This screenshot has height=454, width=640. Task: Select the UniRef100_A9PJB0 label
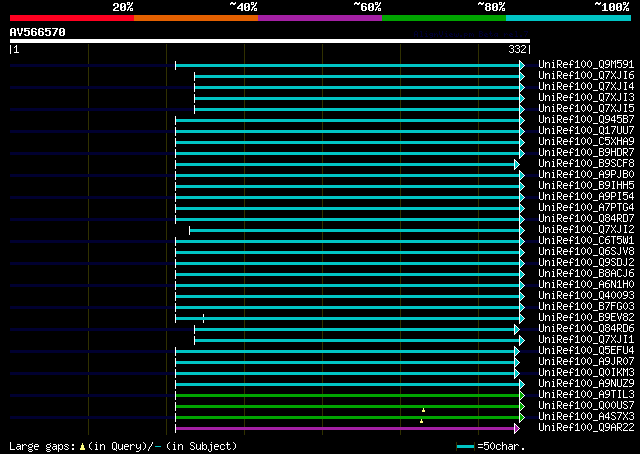pyautogui.click(x=586, y=174)
